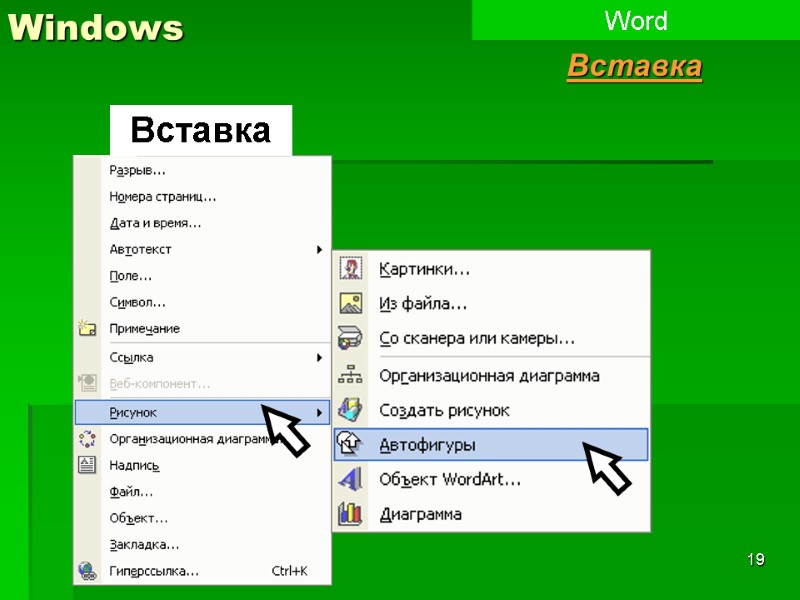800x600 pixels.
Task: Click the Картинки clip art icon
Action: pos(351,268)
